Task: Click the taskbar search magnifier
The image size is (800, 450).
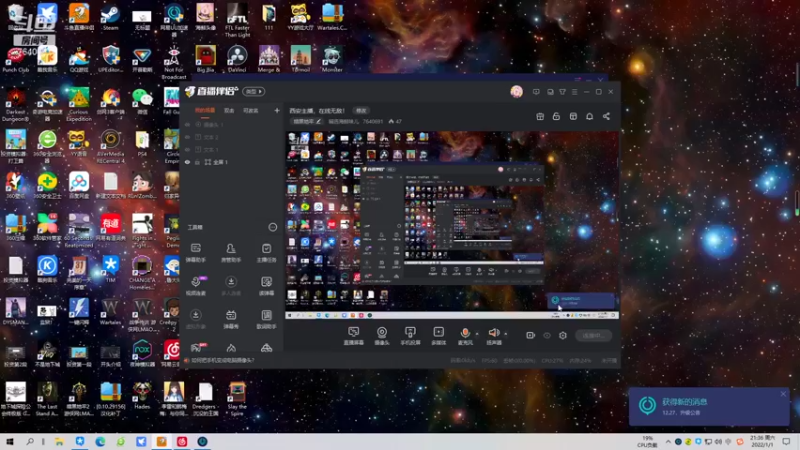Action: point(30,441)
